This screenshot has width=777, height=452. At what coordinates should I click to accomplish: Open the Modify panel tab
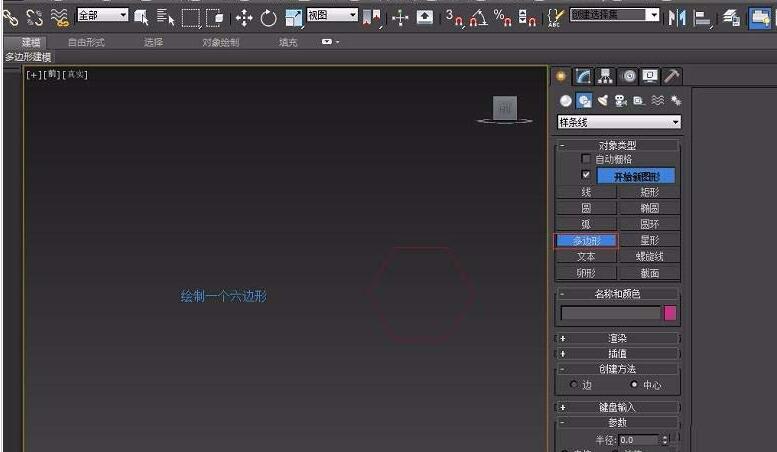click(x=583, y=76)
